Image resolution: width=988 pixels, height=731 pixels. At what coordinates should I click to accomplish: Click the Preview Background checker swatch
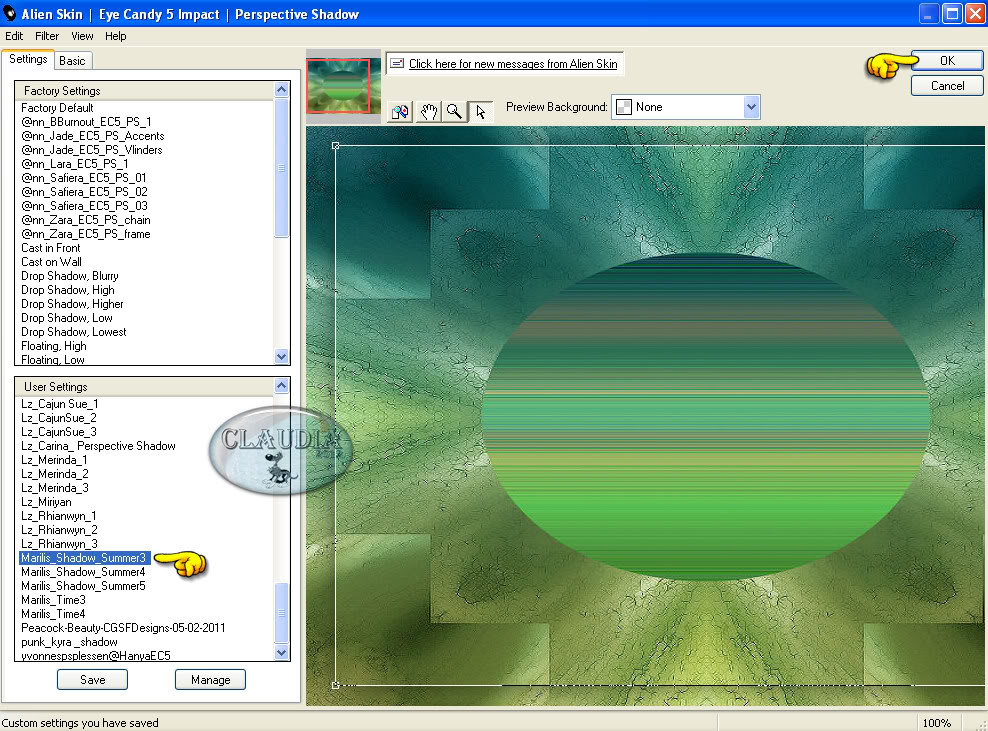(x=623, y=107)
